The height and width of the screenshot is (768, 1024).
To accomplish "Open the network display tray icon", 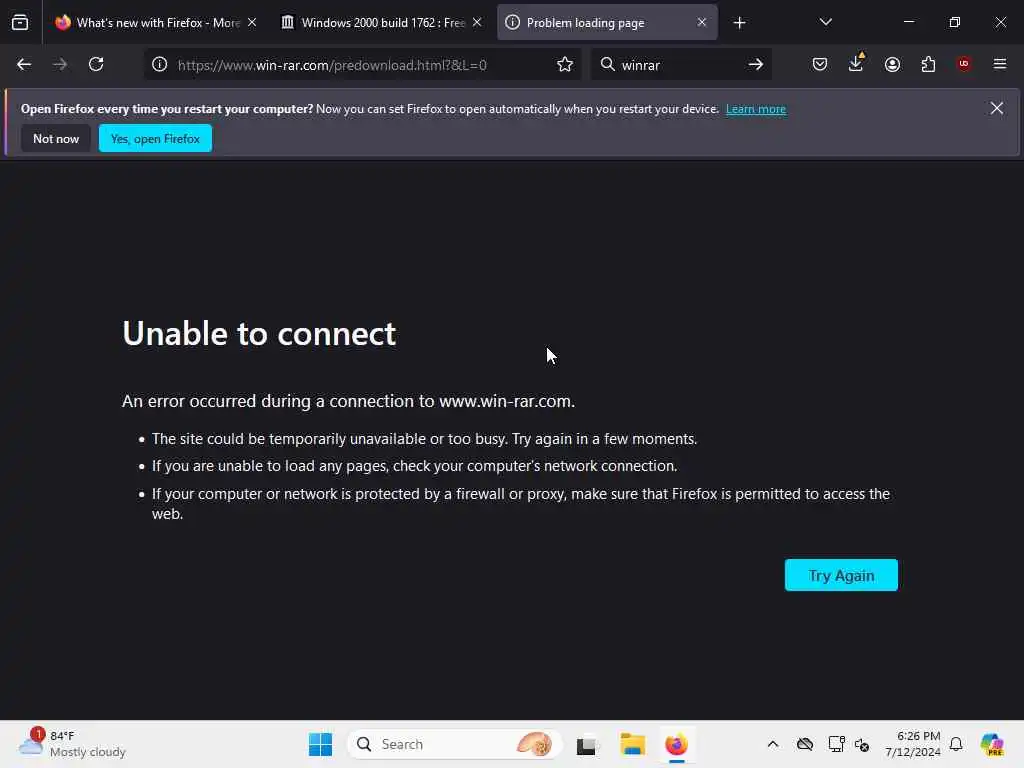I will (837, 744).
